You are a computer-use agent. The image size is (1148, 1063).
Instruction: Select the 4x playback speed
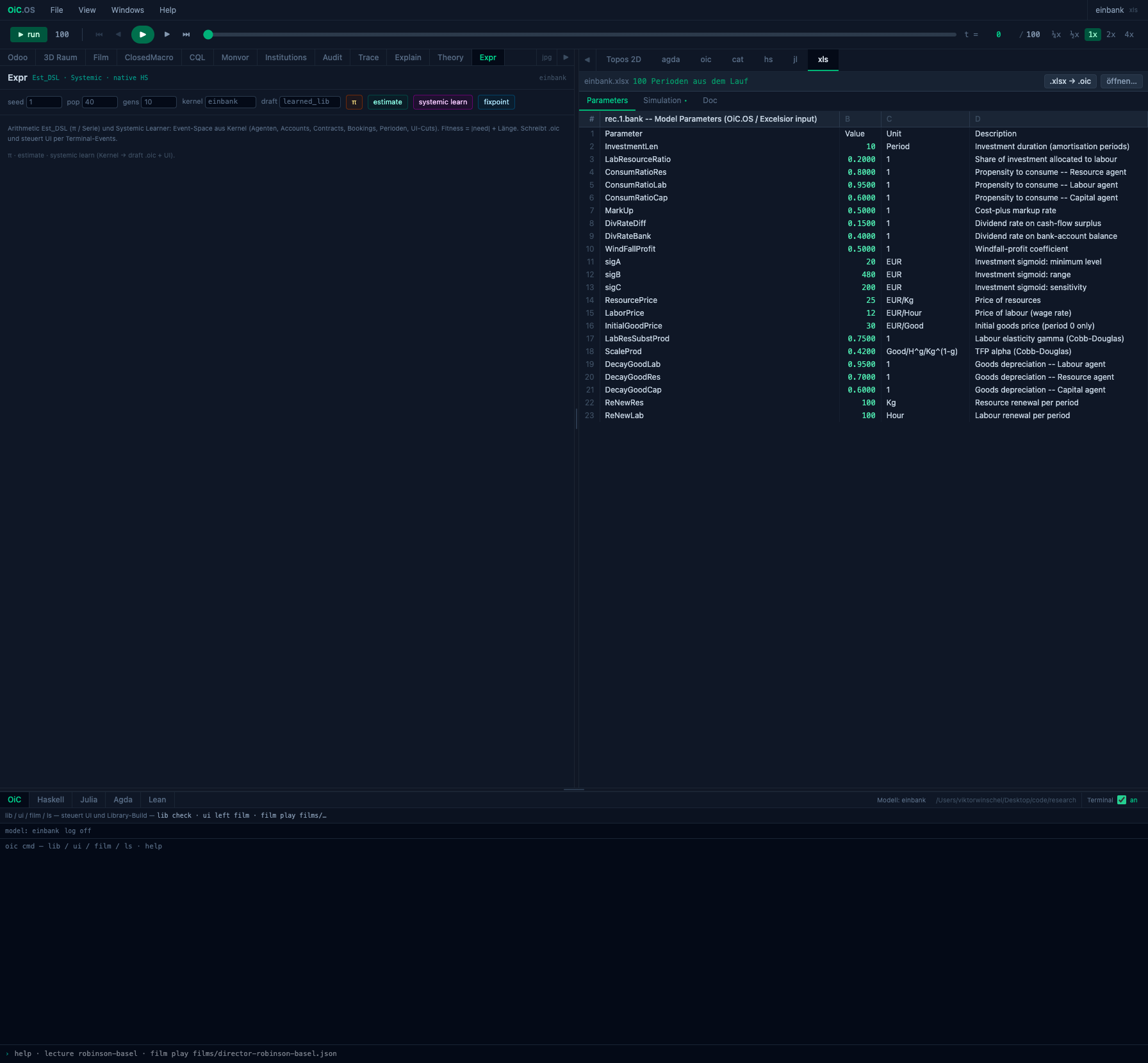point(1129,35)
